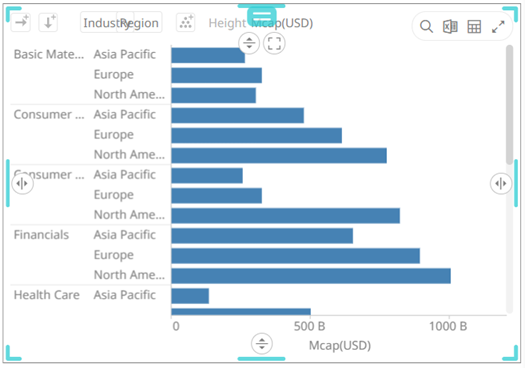This screenshot has height=368, width=525.
Task: Click the bottom-right teal corner handle
Action: click(x=510, y=353)
